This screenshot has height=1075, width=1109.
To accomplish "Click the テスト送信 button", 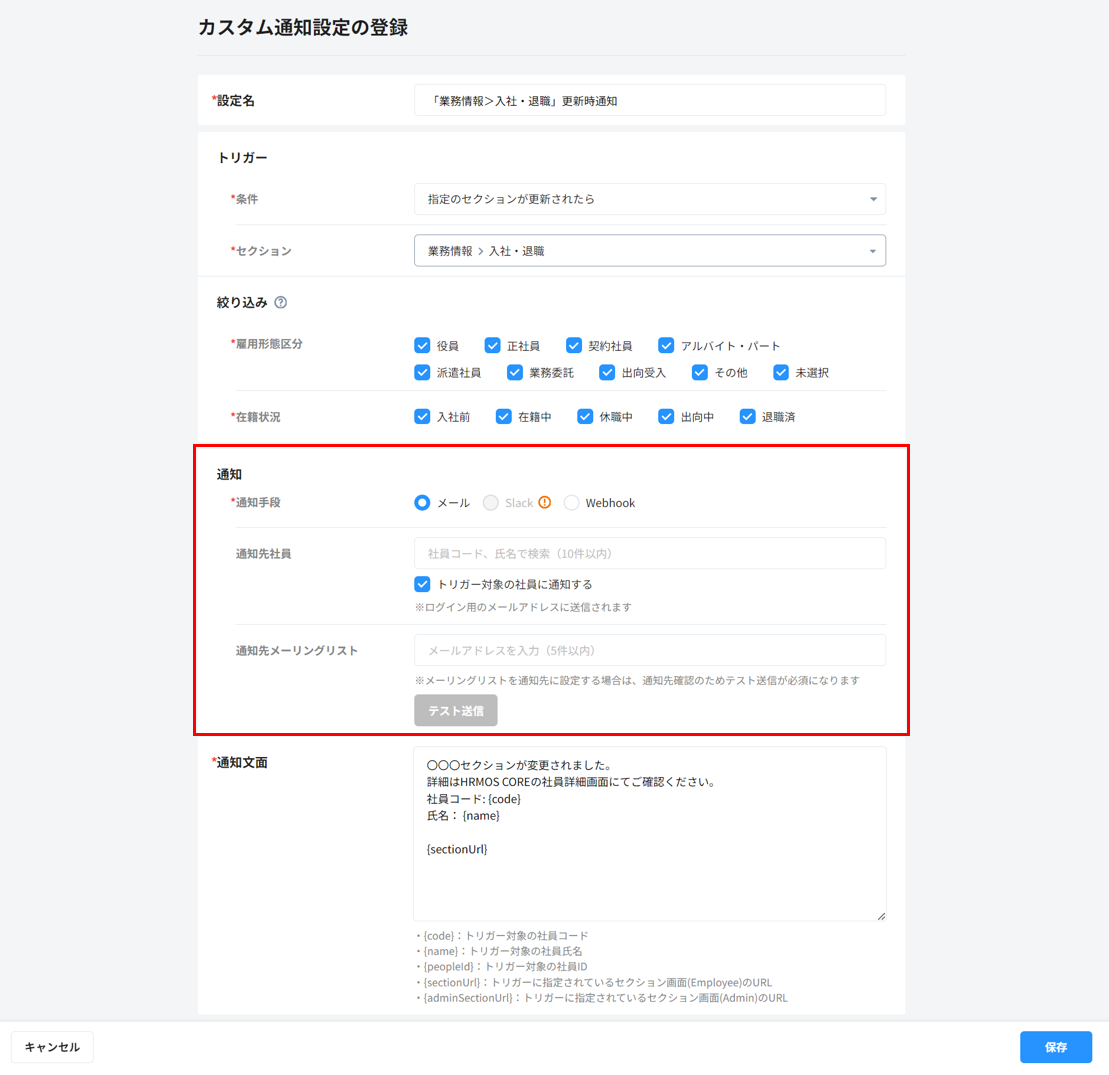I will pyautogui.click(x=455, y=711).
